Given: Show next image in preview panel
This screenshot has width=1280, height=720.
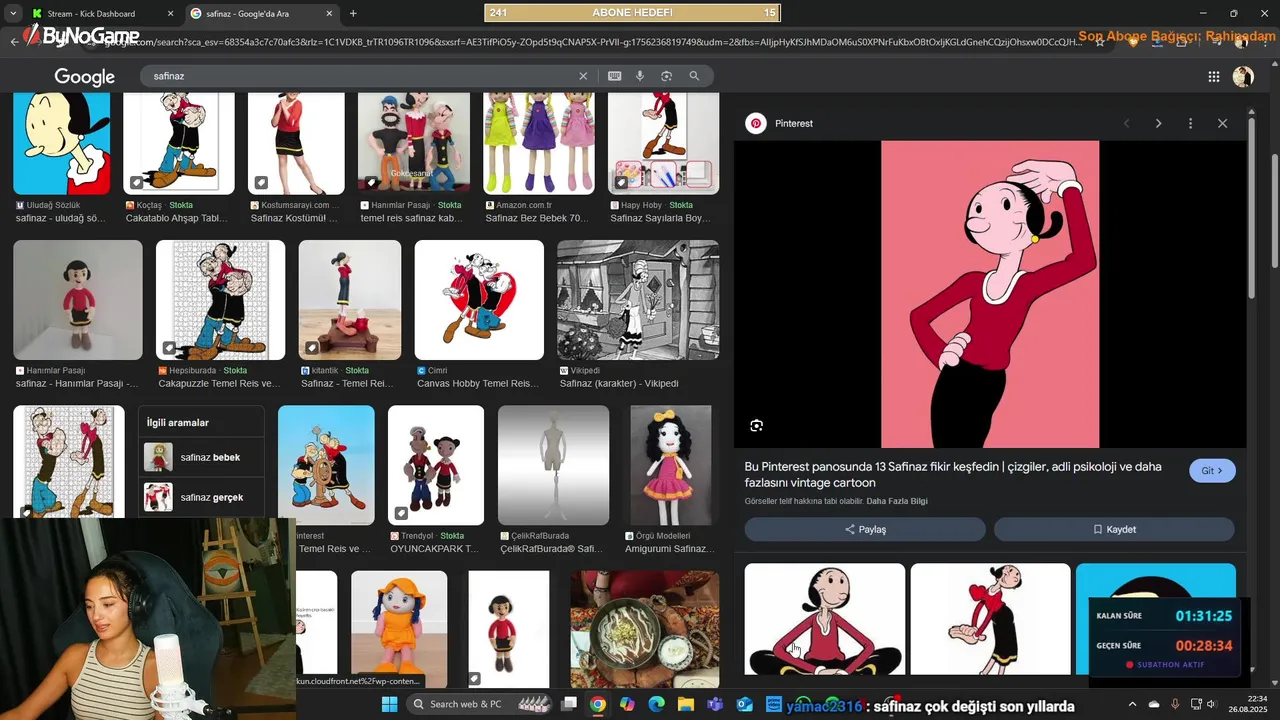Looking at the screenshot, I should coord(1158,123).
